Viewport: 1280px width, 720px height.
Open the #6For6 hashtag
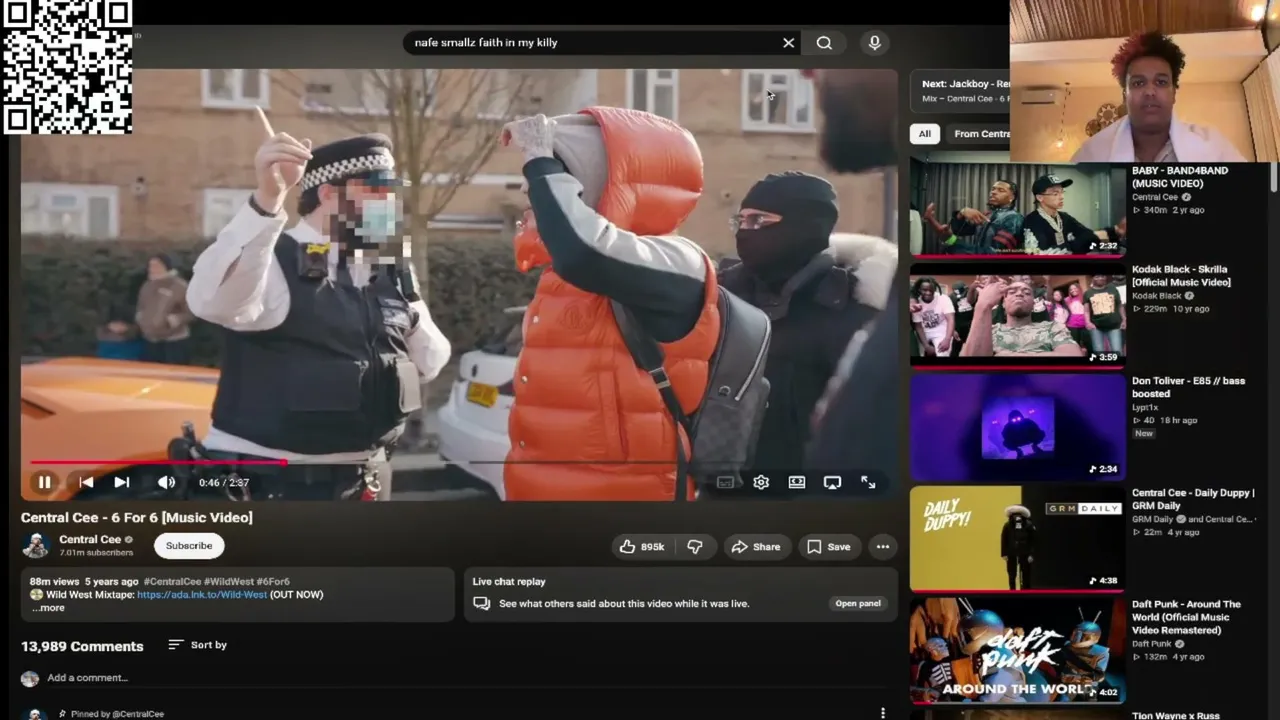[273, 581]
